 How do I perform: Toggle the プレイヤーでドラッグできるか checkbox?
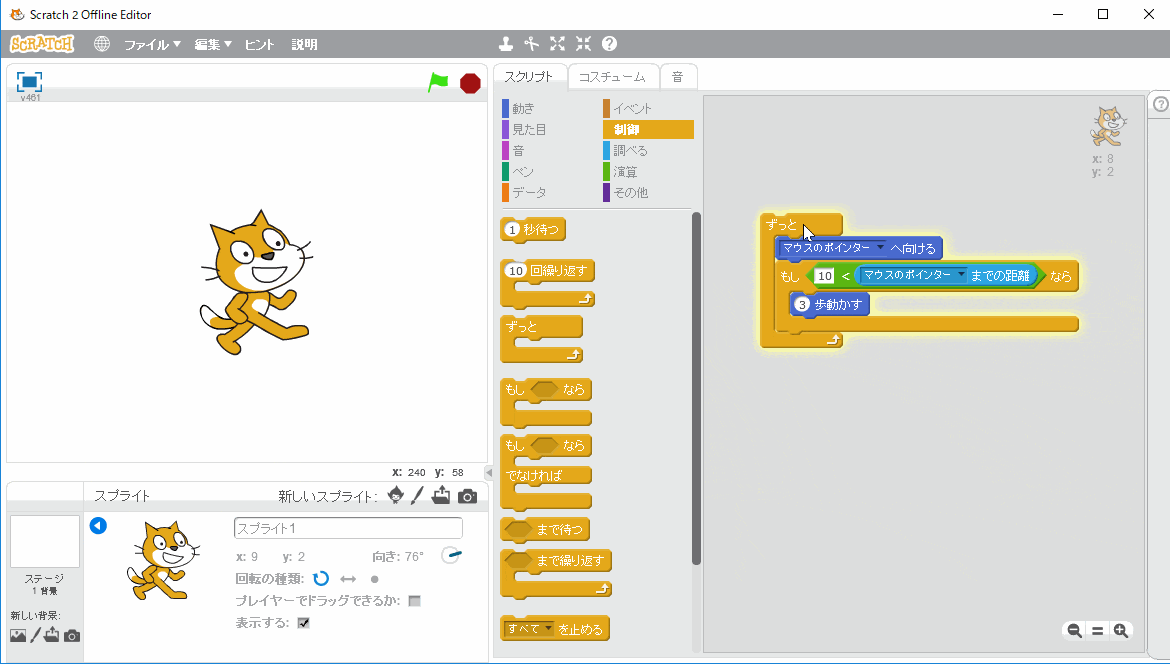point(415,601)
